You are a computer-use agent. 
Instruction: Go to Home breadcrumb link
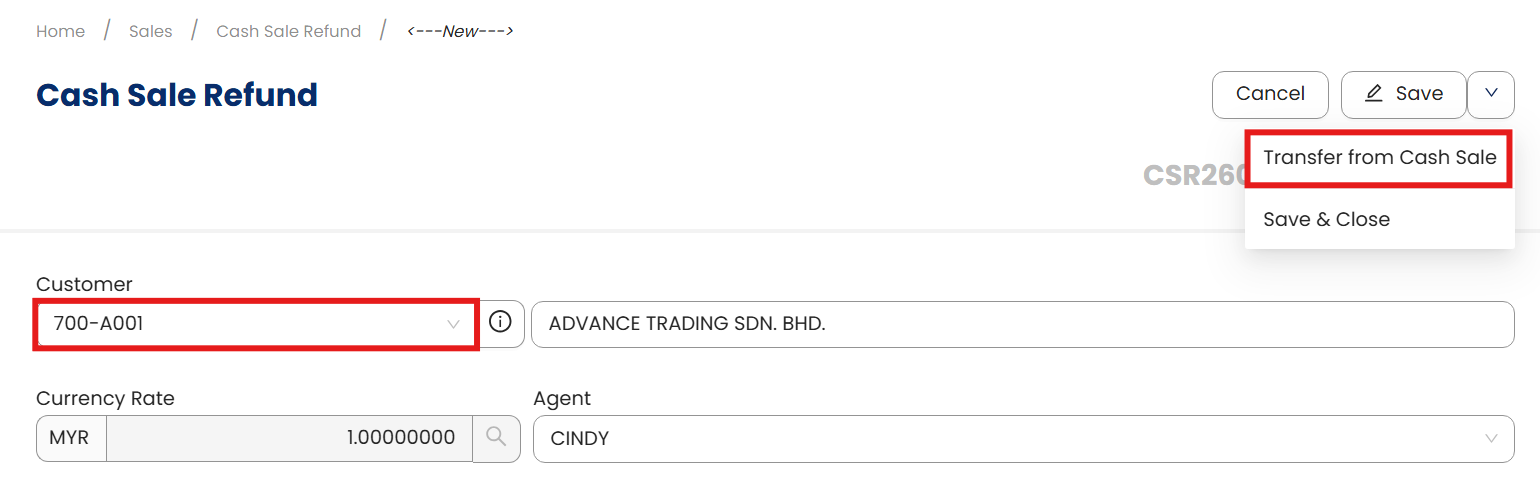coord(60,31)
